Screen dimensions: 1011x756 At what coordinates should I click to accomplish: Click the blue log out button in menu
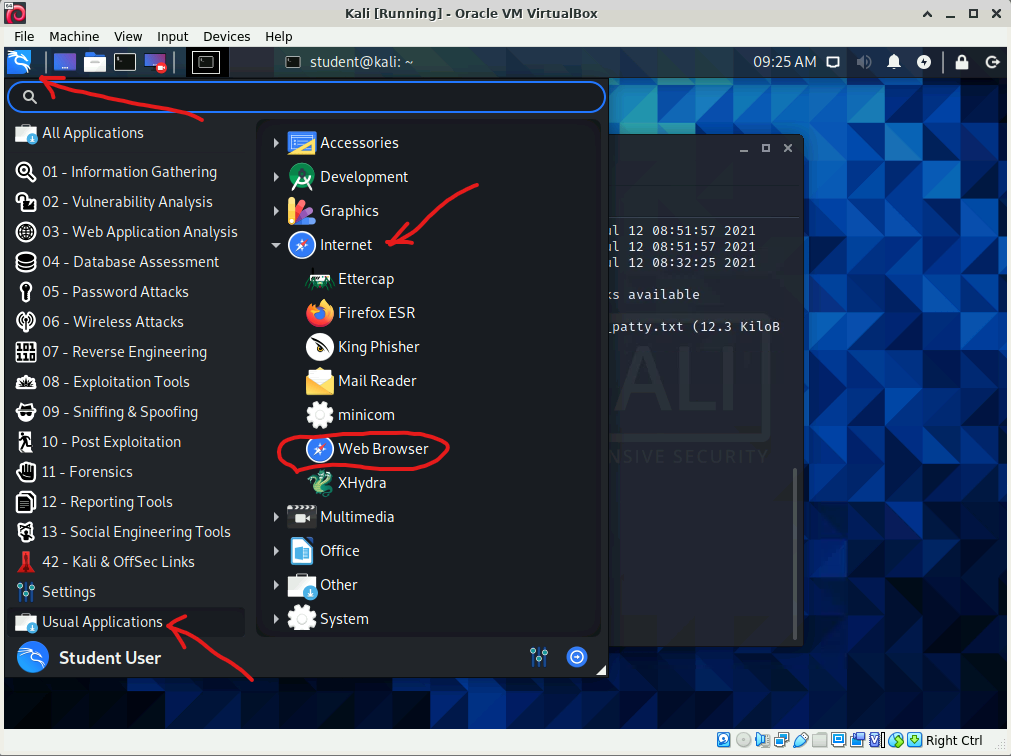pyautogui.click(x=576, y=657)
